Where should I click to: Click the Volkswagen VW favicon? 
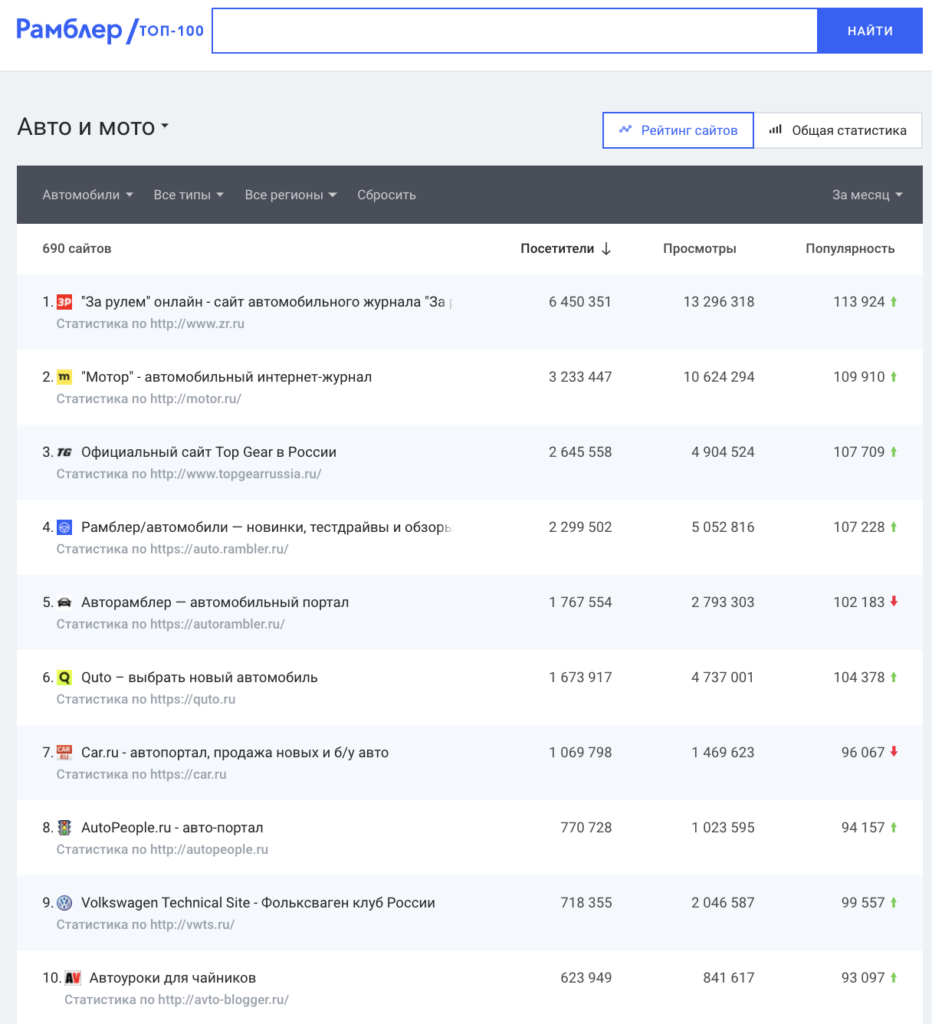point(64,903)
